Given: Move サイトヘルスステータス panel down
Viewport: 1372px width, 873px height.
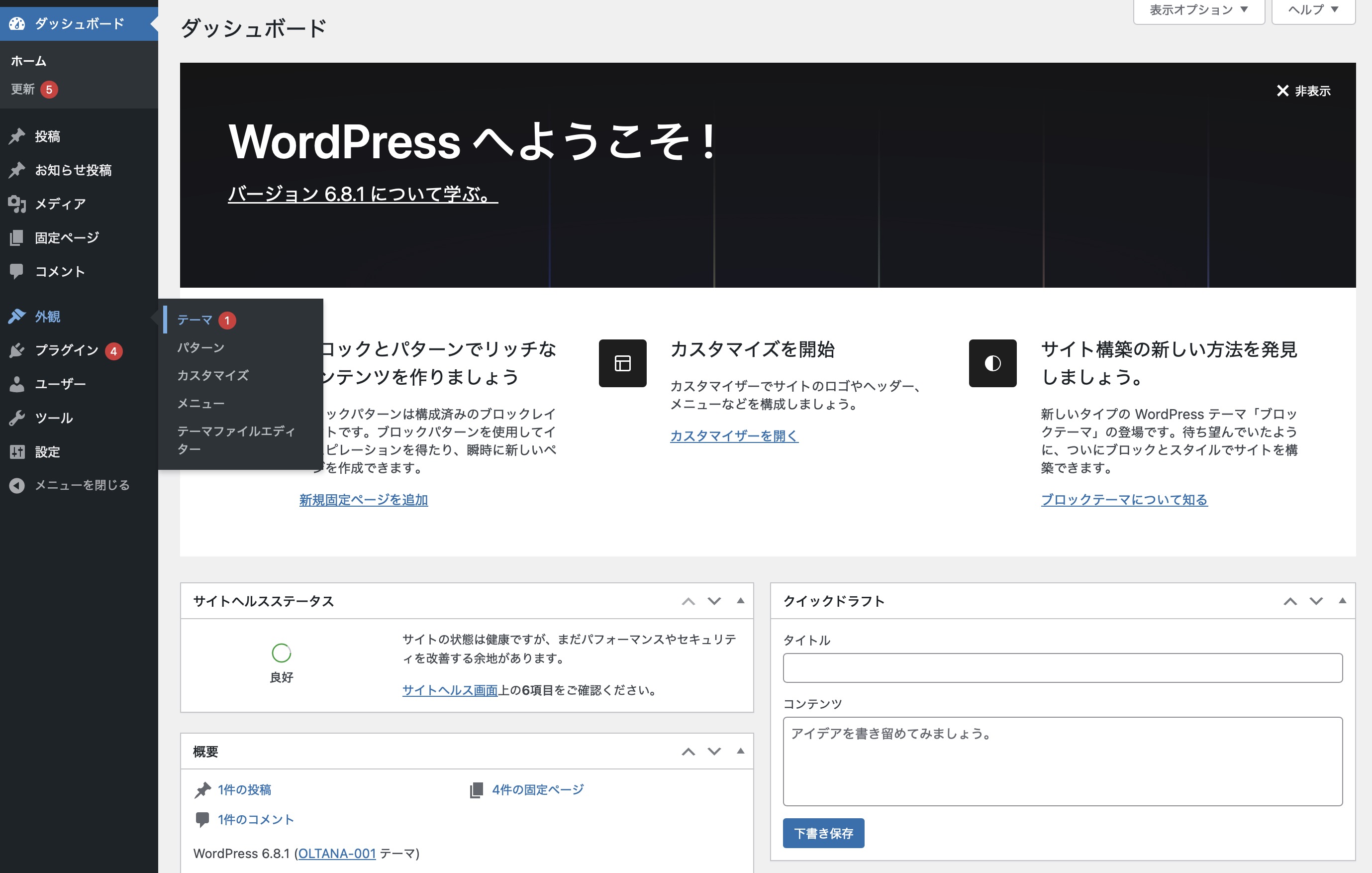Looking at the screenshot, I should pos(714,601).
